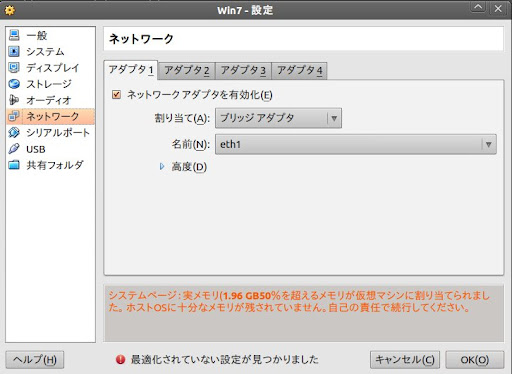Click the 一般 (General) monitor icon in the sidebar

14,35
